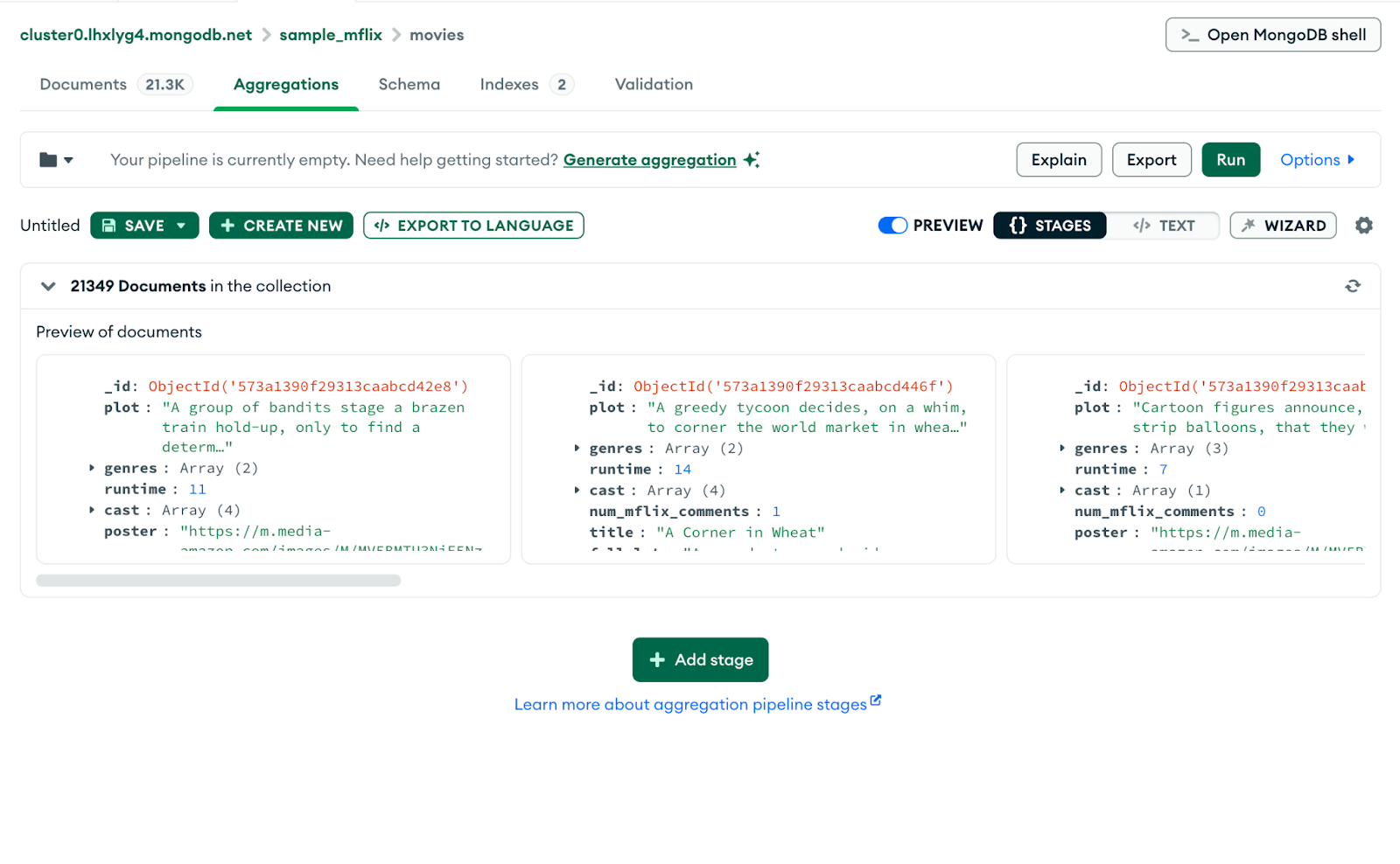Switch the pipeline editor to TEXT mode
Viewport: 1400px width, 864px height.
point(1164,225)
